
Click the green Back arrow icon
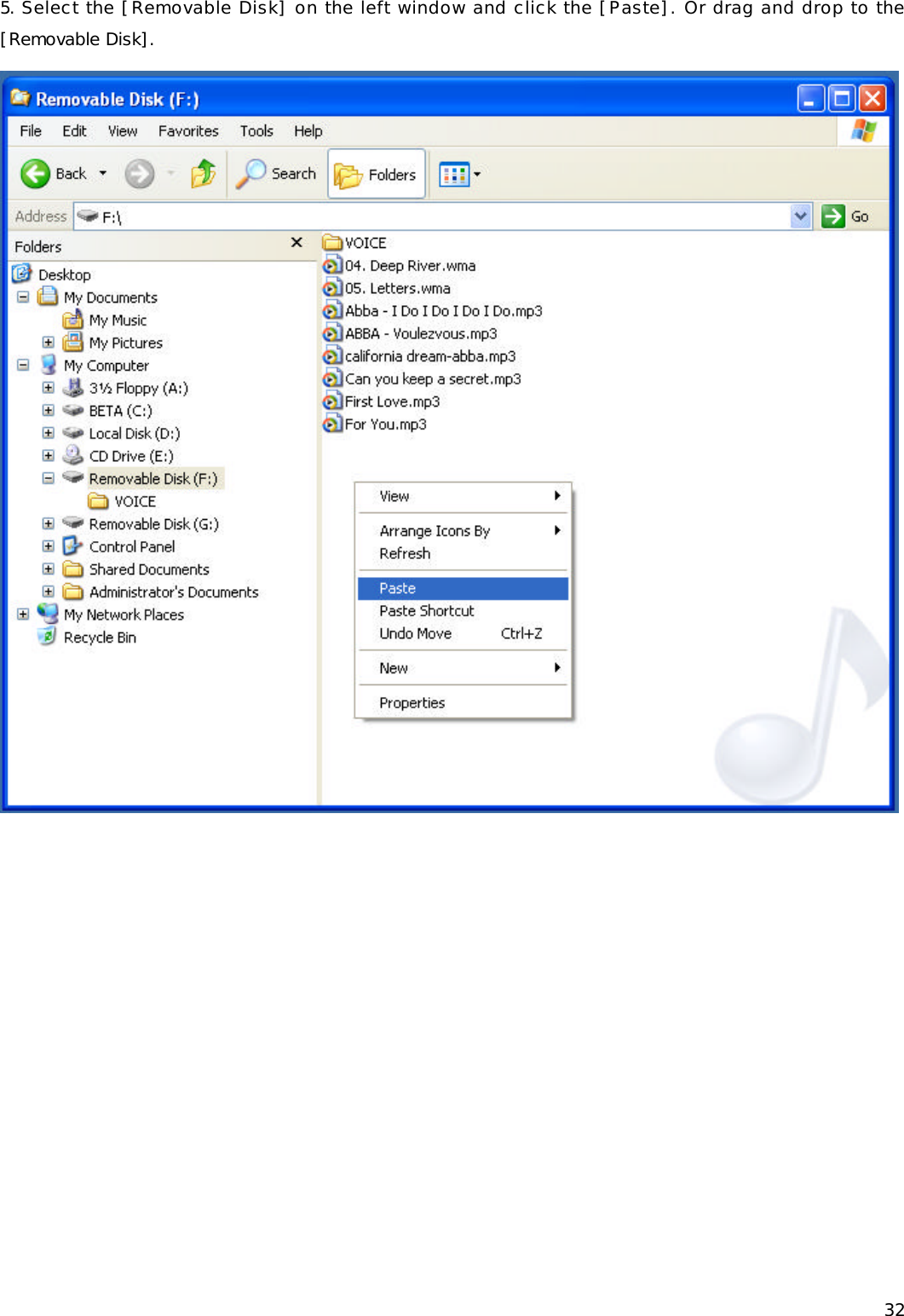(x=35, y=174)
